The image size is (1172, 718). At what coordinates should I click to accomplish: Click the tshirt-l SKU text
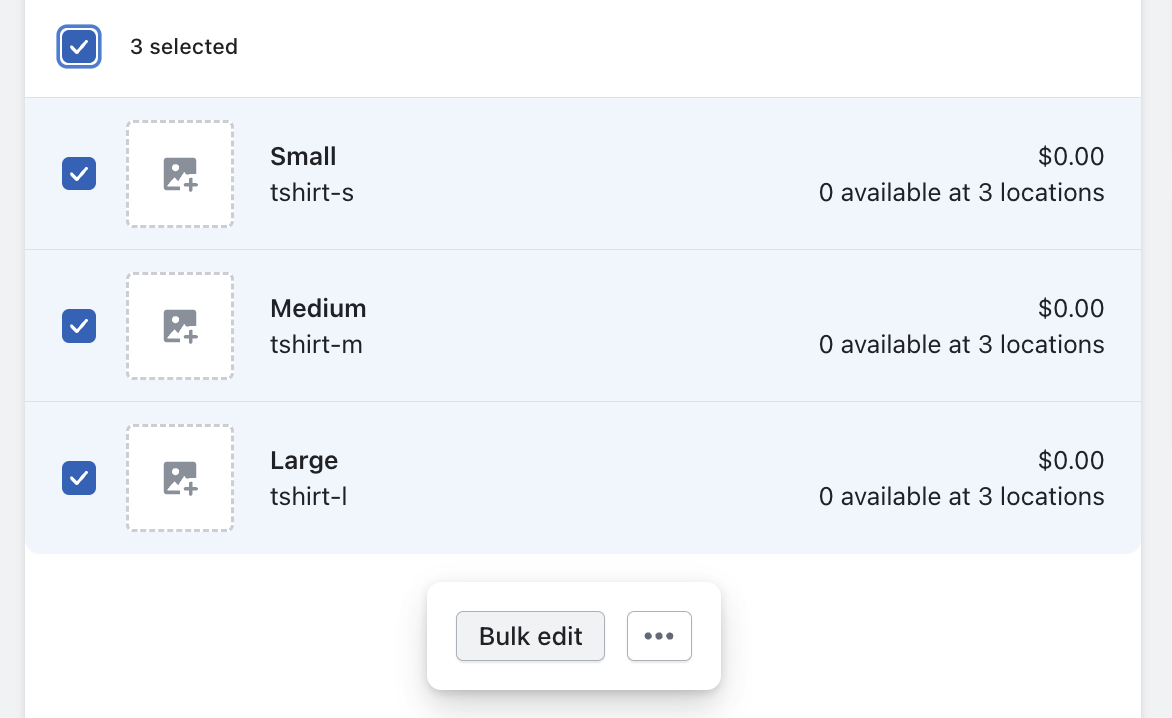point(308,496)
